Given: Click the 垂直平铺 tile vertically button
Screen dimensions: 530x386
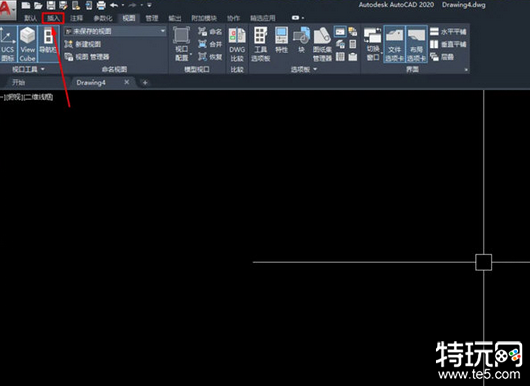Looking at the screenshot, I should click(x=448, y=44).
